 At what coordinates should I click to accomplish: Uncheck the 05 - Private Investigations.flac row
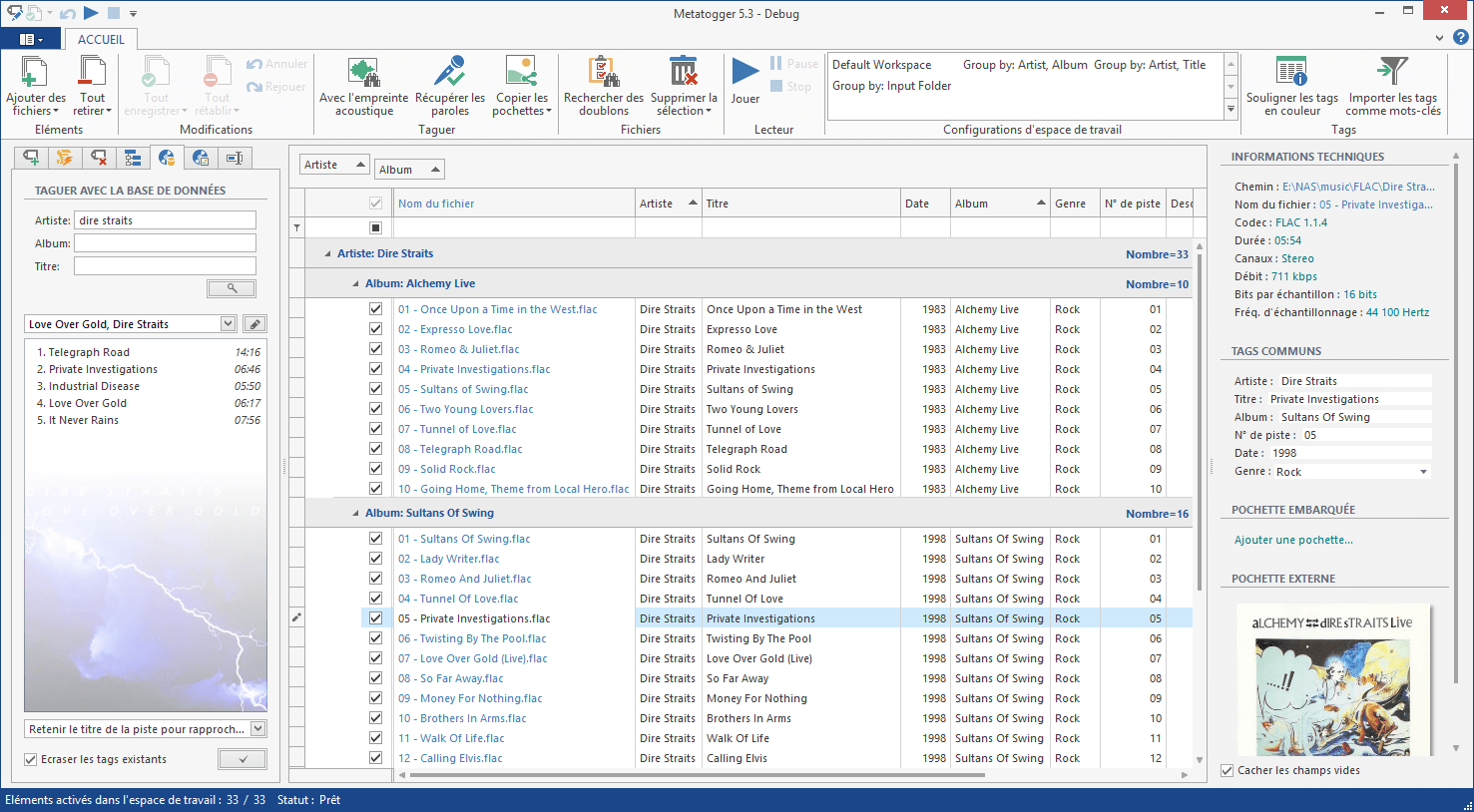(375, 618)
